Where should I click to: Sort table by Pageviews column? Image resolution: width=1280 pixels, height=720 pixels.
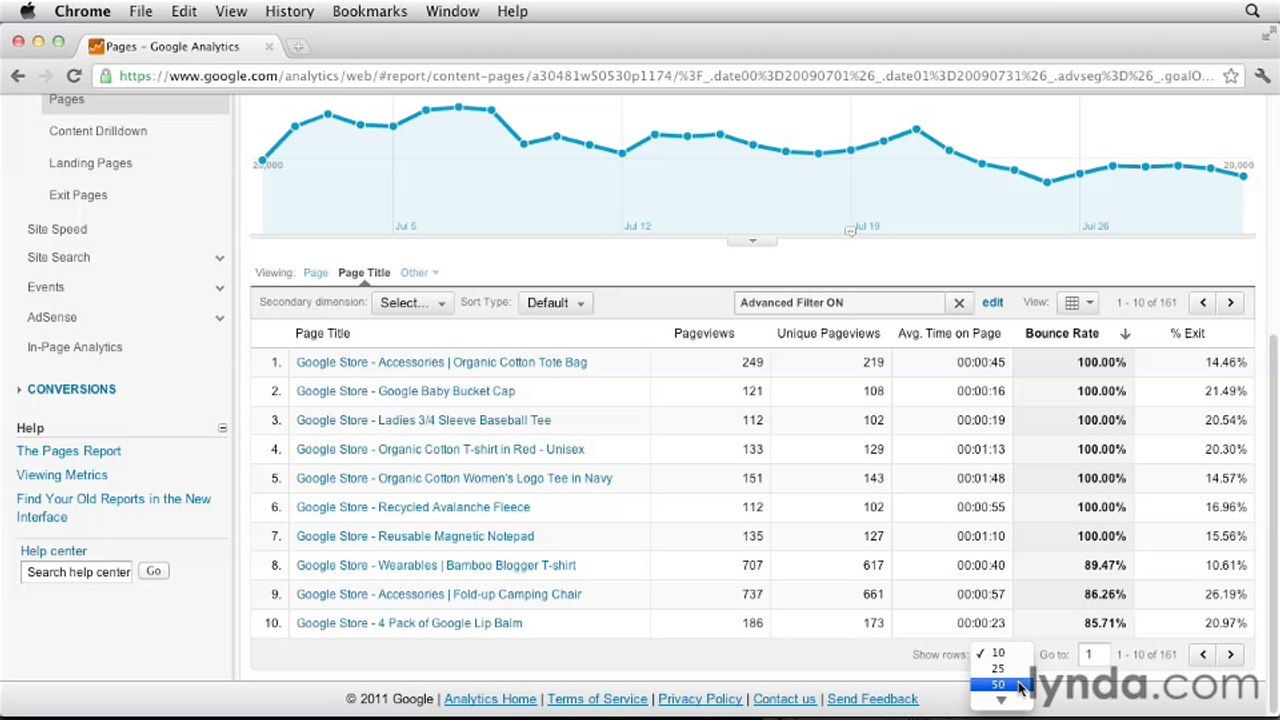704,334
